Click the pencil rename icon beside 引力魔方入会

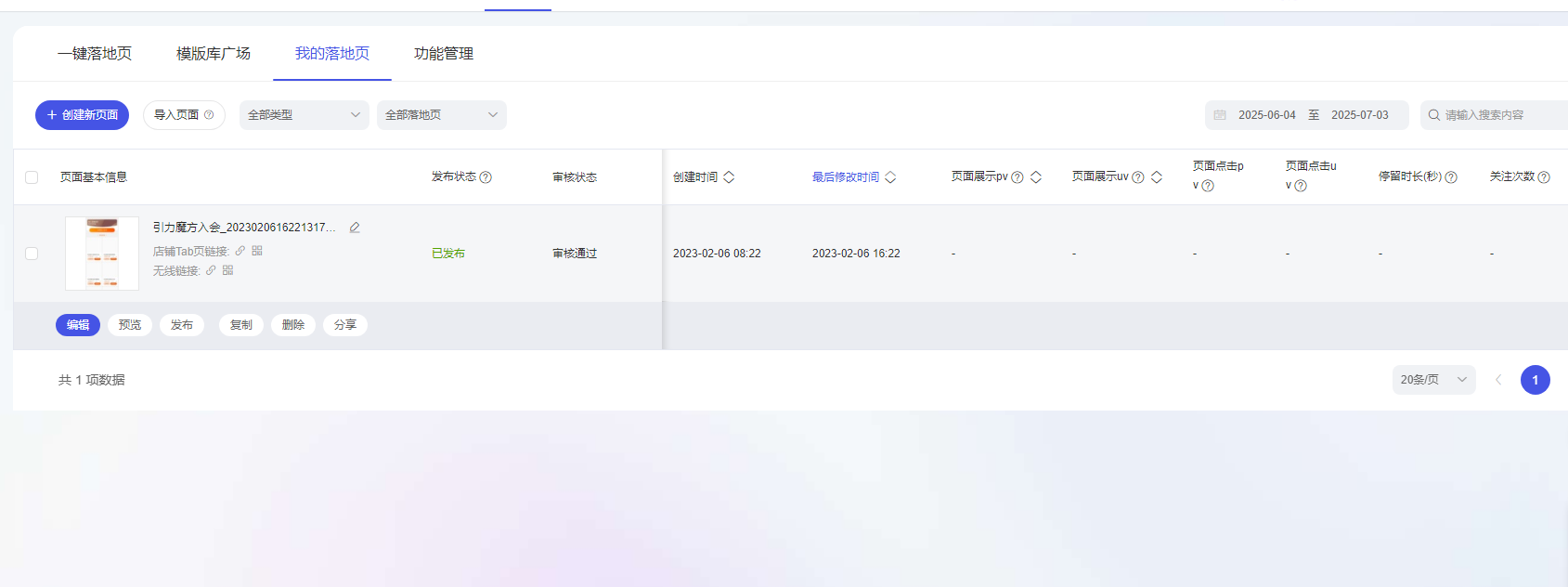click(x=355, y=228)
